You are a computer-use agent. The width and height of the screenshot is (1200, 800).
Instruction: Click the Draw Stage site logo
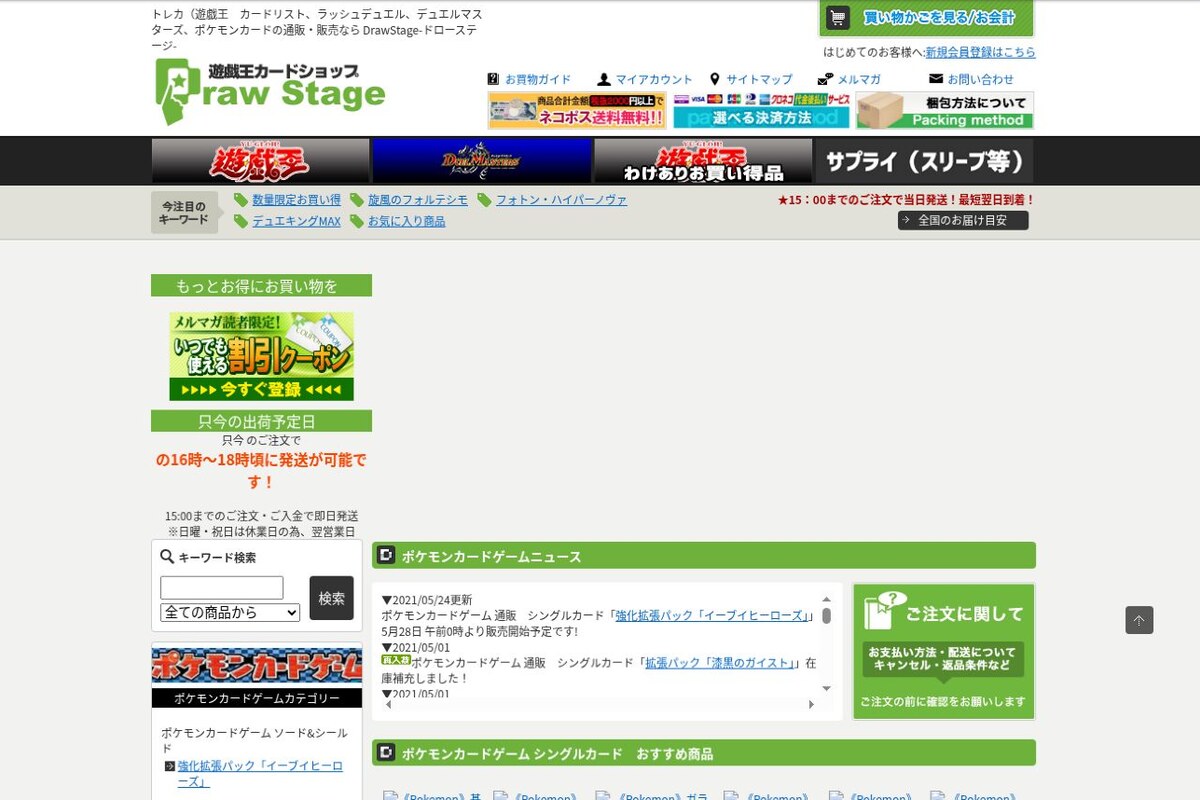[x=270, y=91]
